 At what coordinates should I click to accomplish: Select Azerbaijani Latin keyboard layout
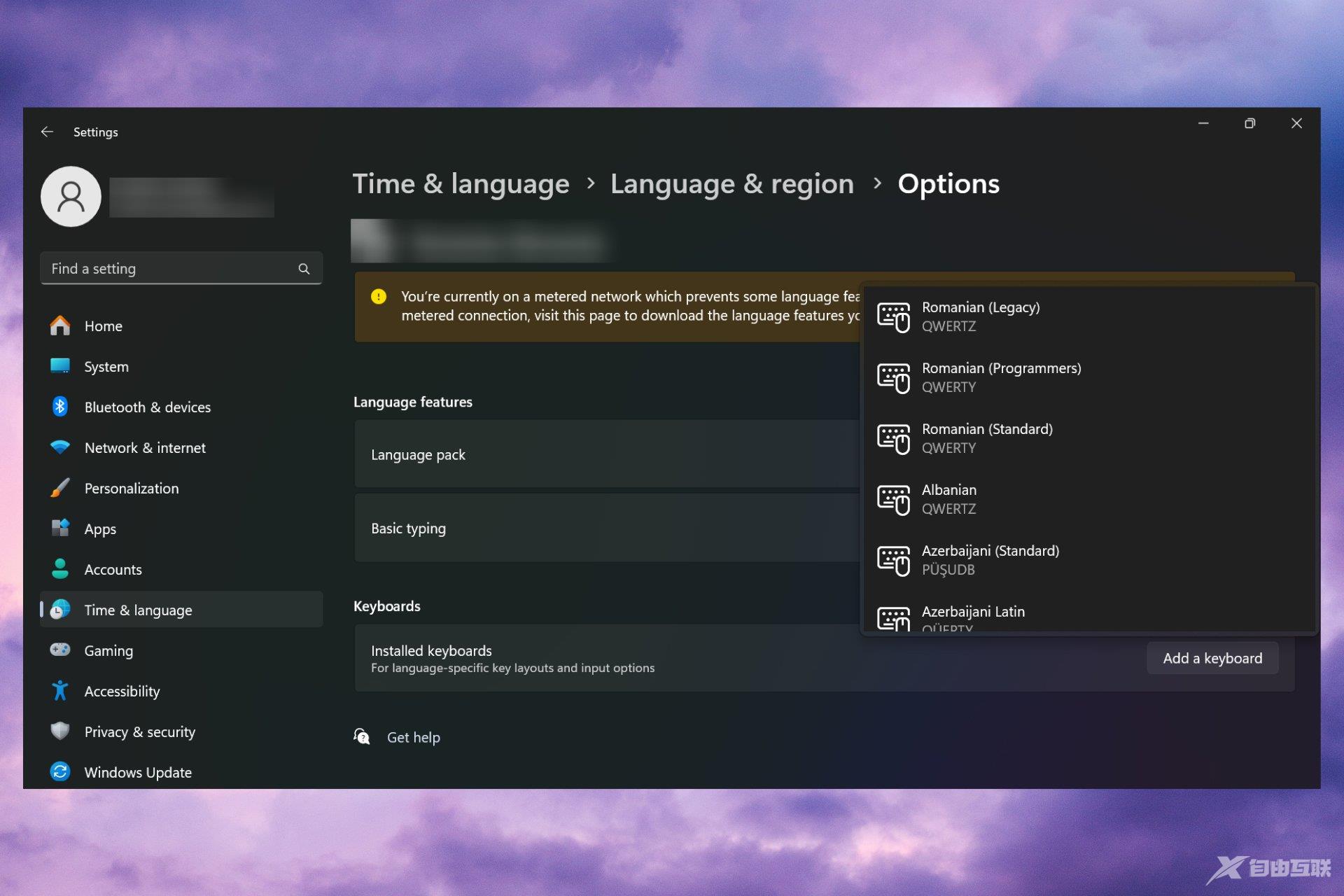tap(1088, 613)
